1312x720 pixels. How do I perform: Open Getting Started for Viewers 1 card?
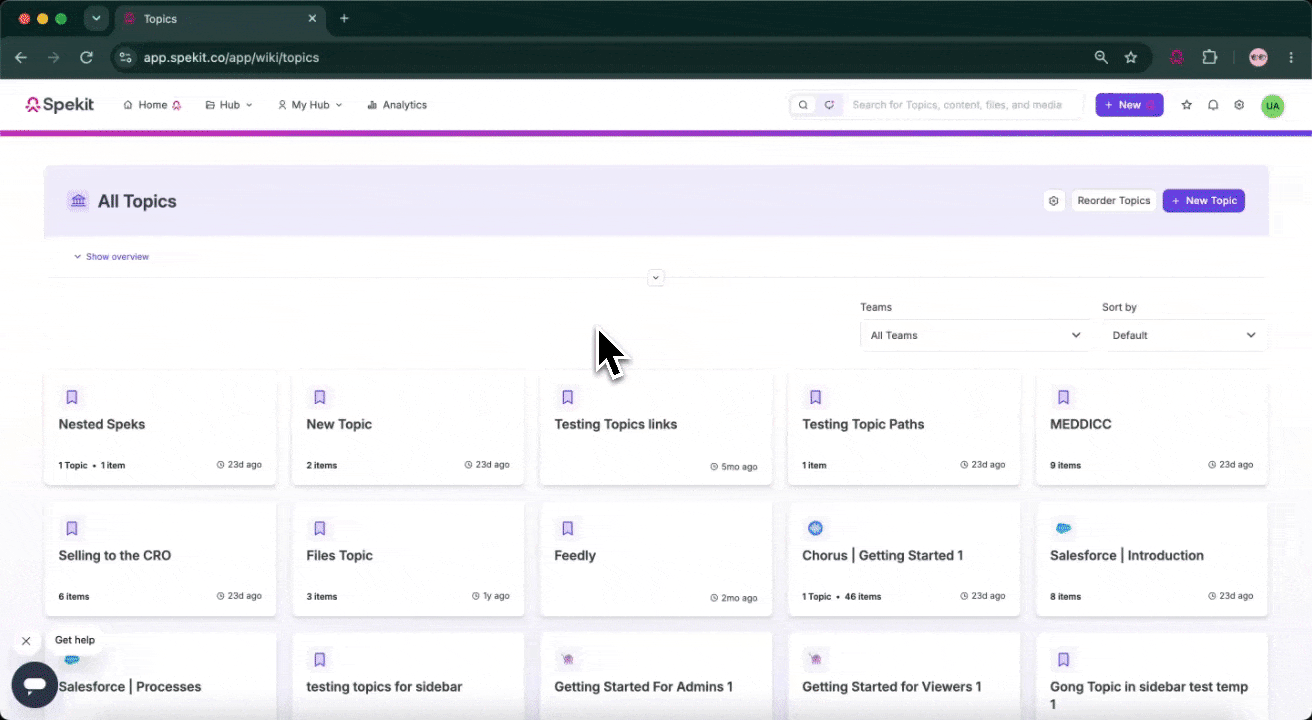point(904,676)
